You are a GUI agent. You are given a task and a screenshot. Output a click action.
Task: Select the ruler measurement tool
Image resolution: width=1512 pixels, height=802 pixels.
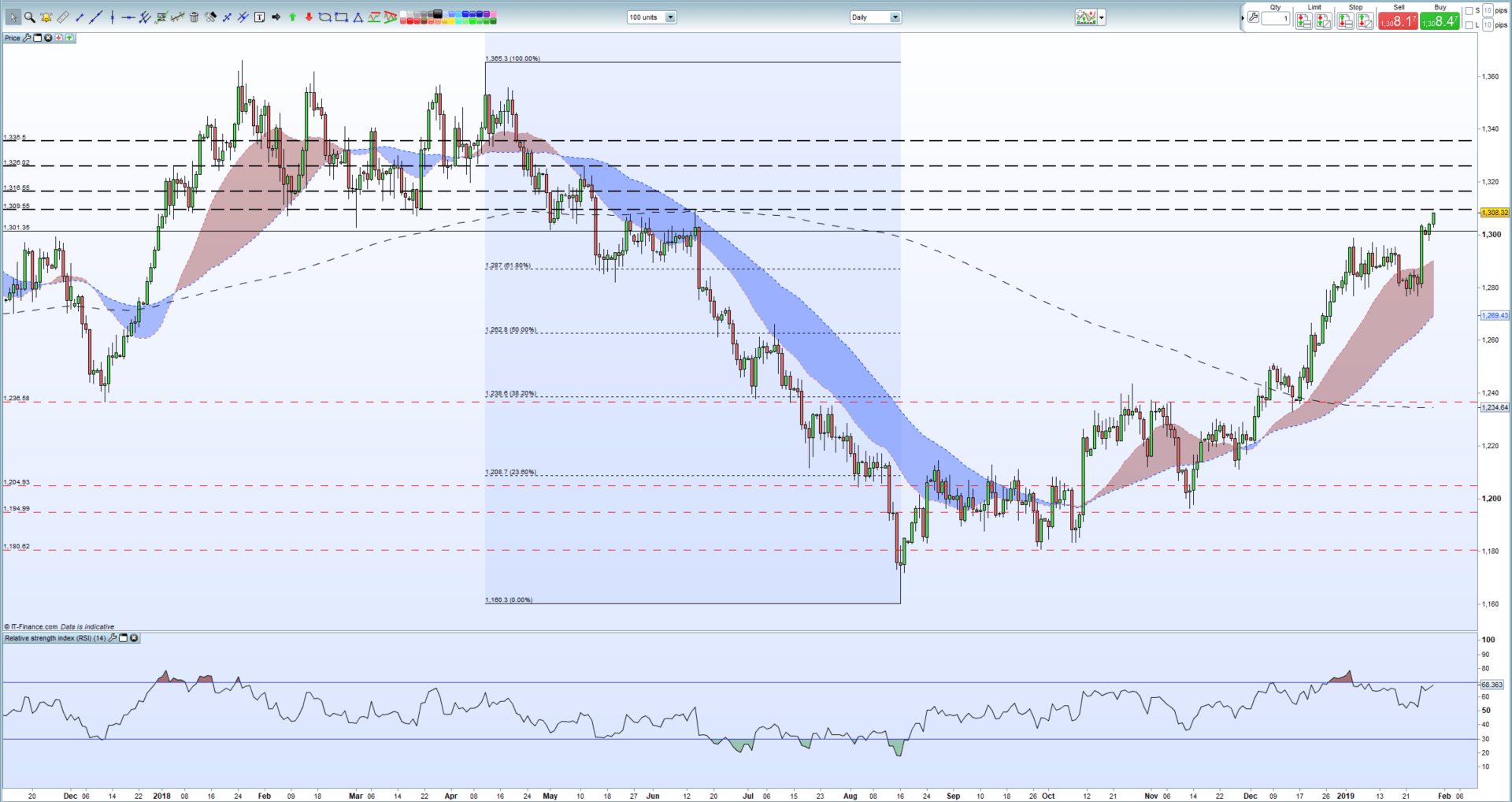click(62, 17)
